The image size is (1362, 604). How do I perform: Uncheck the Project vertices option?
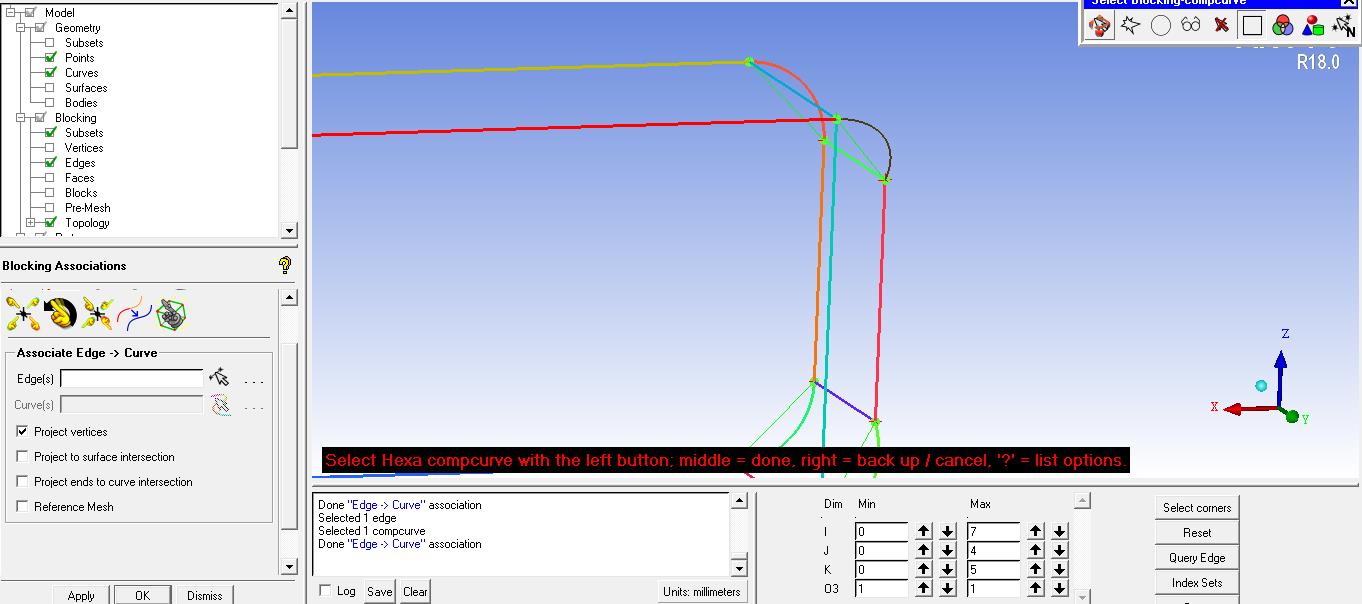tap(22, 431)
